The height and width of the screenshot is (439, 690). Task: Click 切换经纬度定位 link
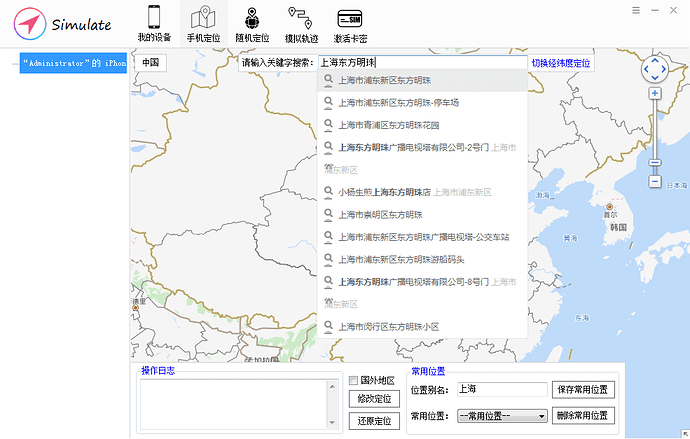(x=560, y=63)
